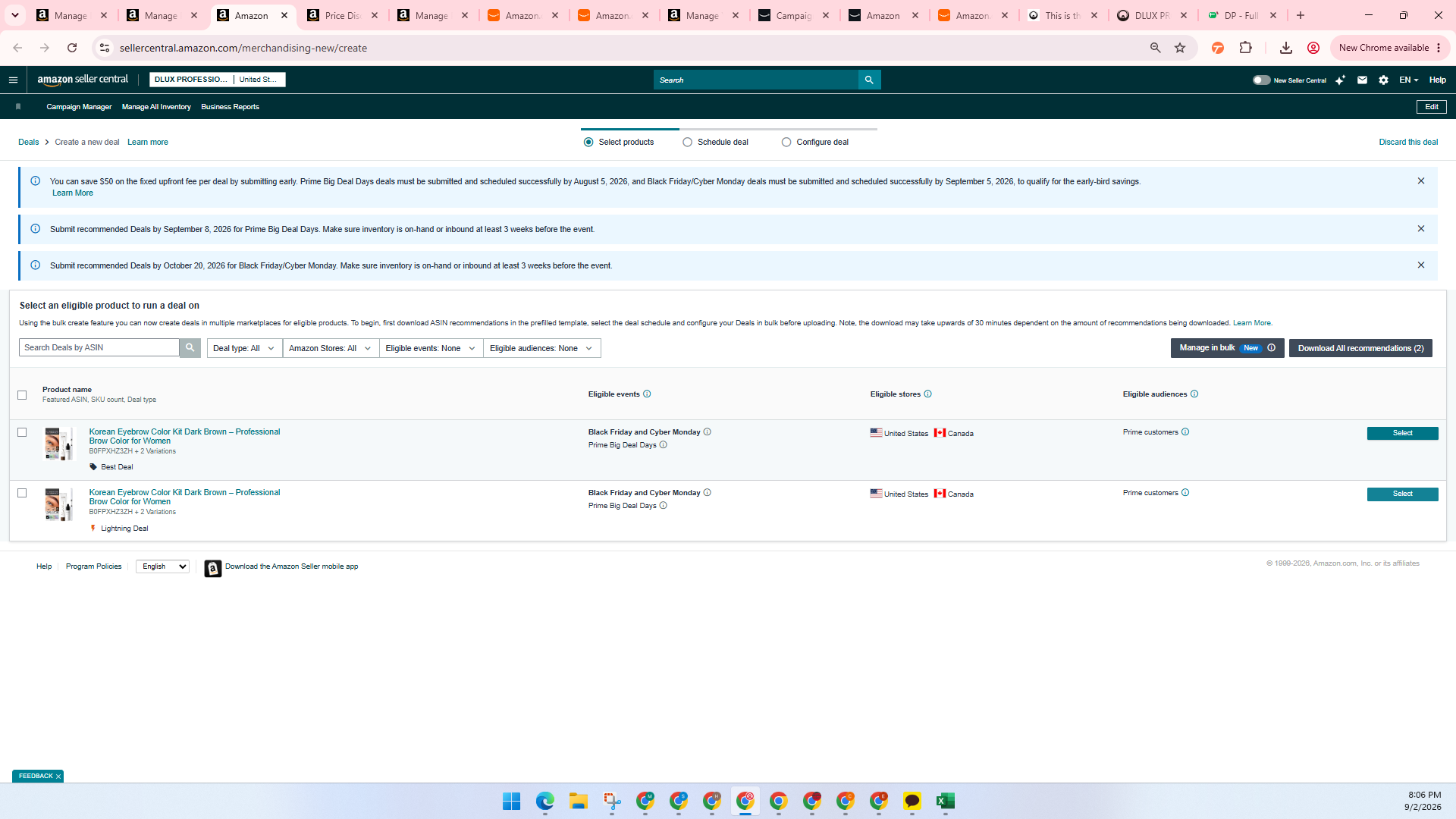The image size is (1456, 819).
Task: Open the DLUX PROFESSIO... account switcher
Action: coord(217,80)
